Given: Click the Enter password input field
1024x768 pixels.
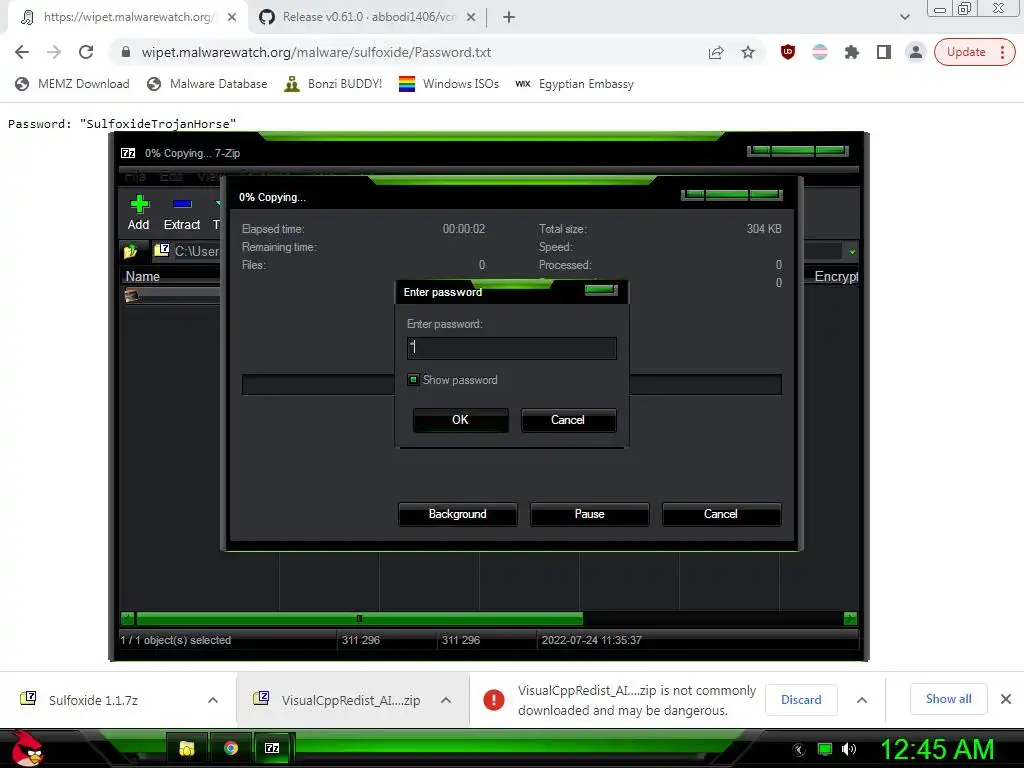Looking at the screenshot, I should [511, 348].
